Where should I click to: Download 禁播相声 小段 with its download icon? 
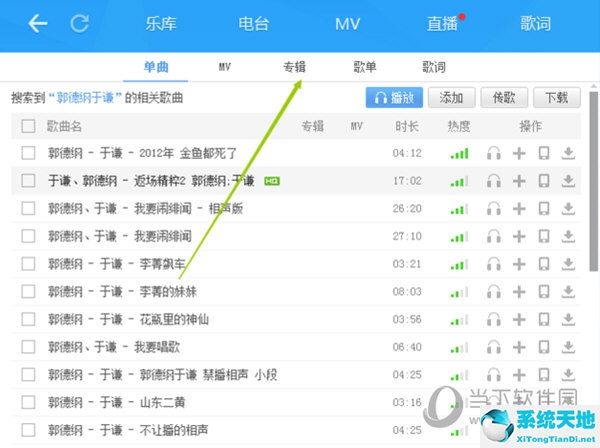[x=568, y=375]
